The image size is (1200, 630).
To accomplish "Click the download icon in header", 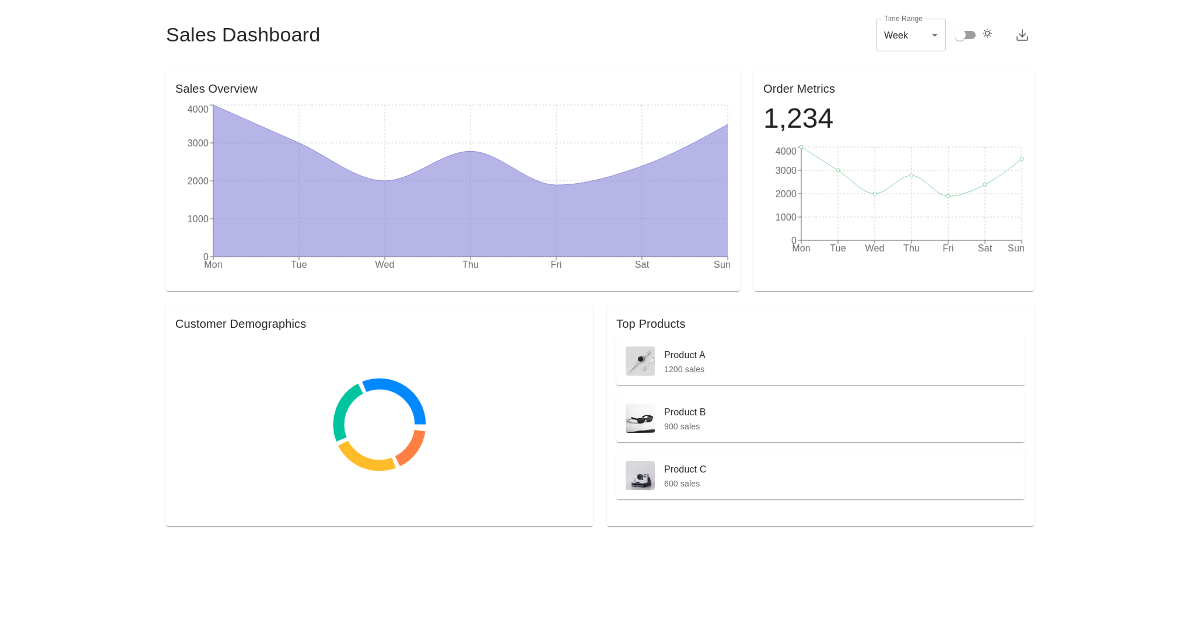I will point(1022,35).
